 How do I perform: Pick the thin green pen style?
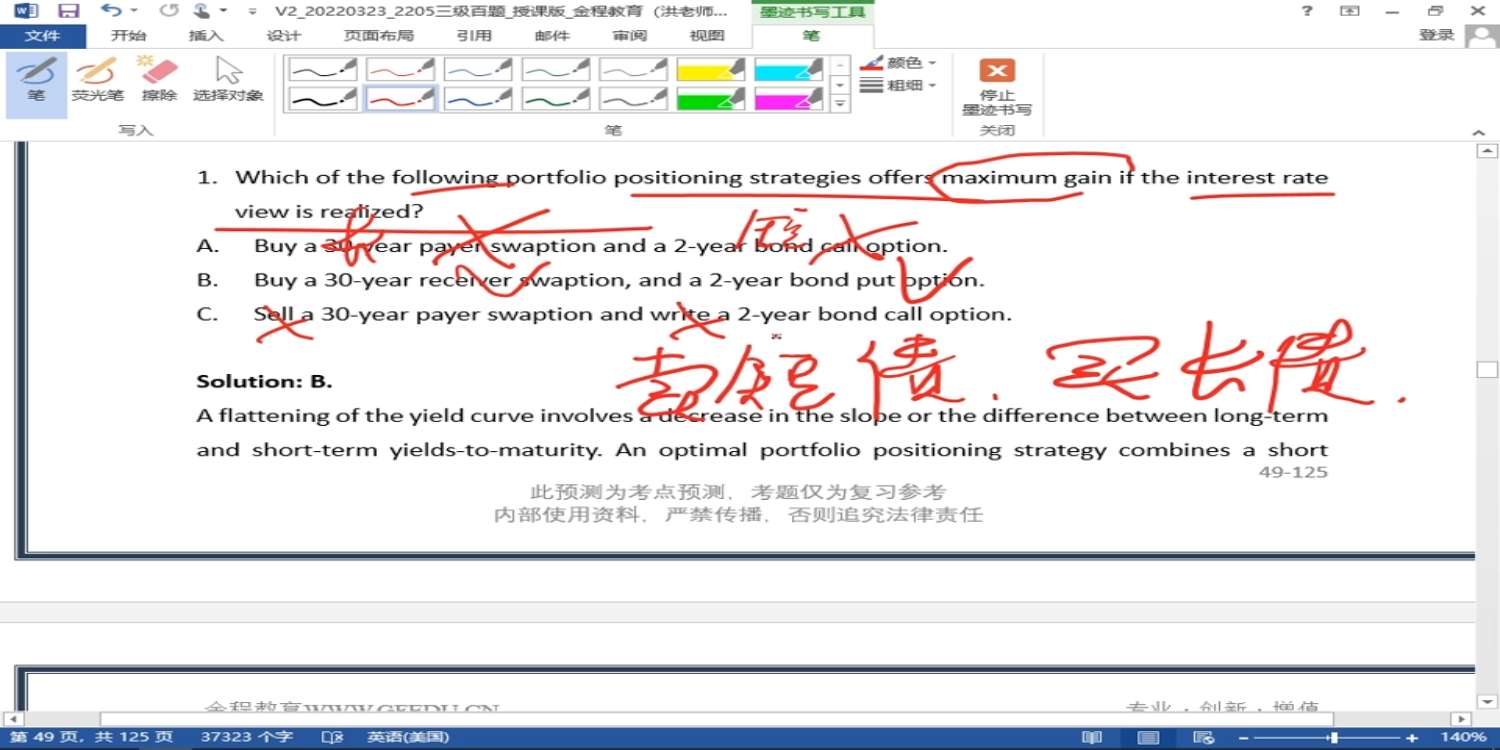coord(556,69)
